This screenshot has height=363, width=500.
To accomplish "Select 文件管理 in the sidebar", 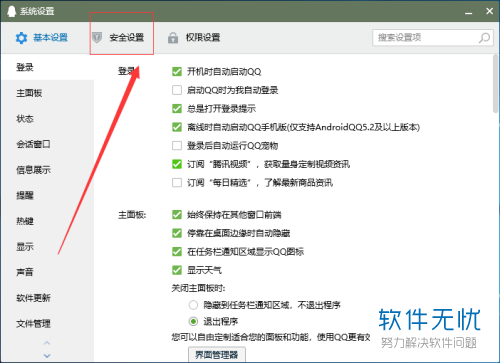I will pos(47,323).
